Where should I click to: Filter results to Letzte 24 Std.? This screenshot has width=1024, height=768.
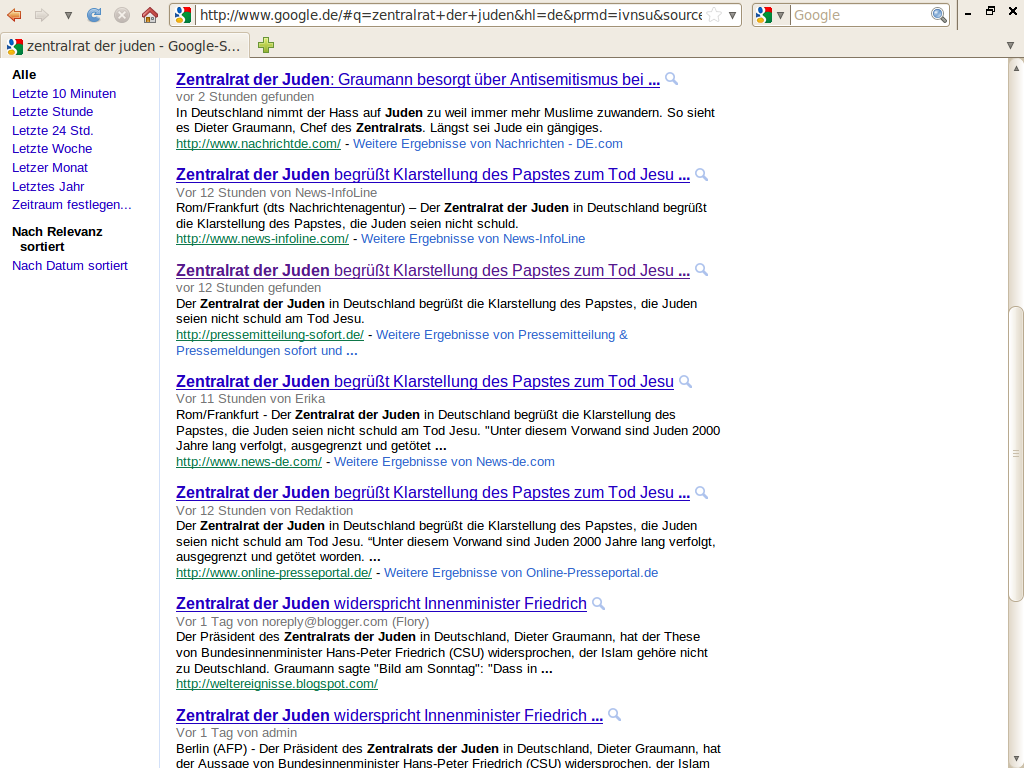(x=52, y=131)
